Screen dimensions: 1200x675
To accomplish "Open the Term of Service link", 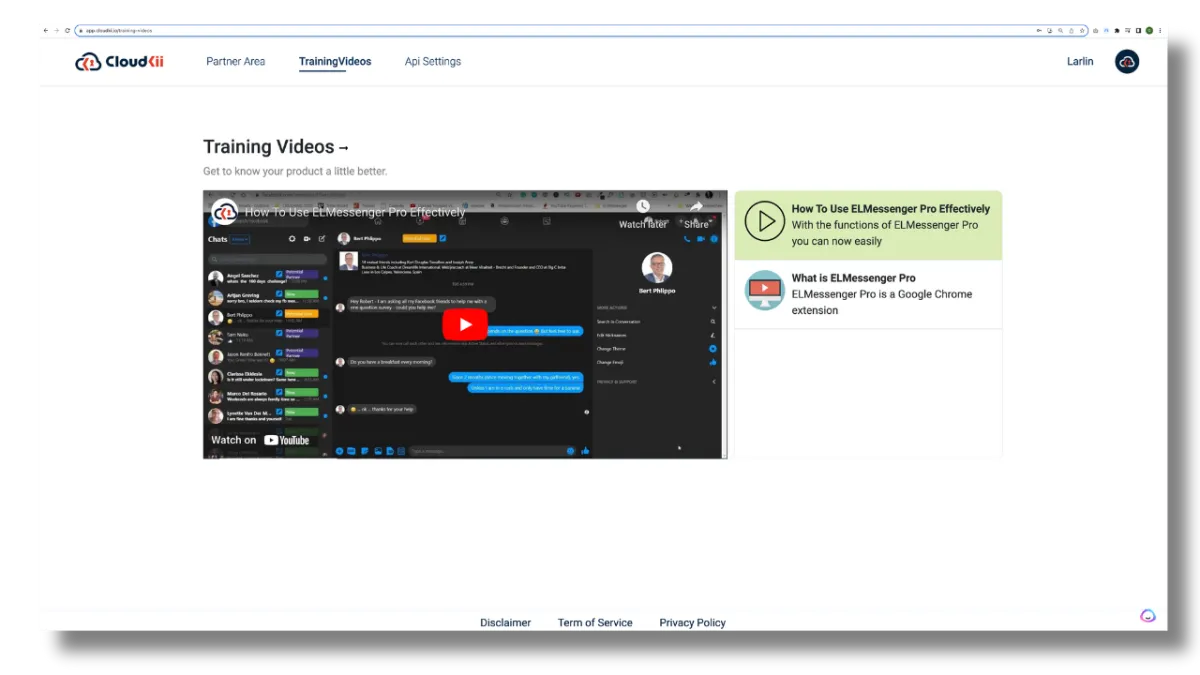I will coord(595,622).
